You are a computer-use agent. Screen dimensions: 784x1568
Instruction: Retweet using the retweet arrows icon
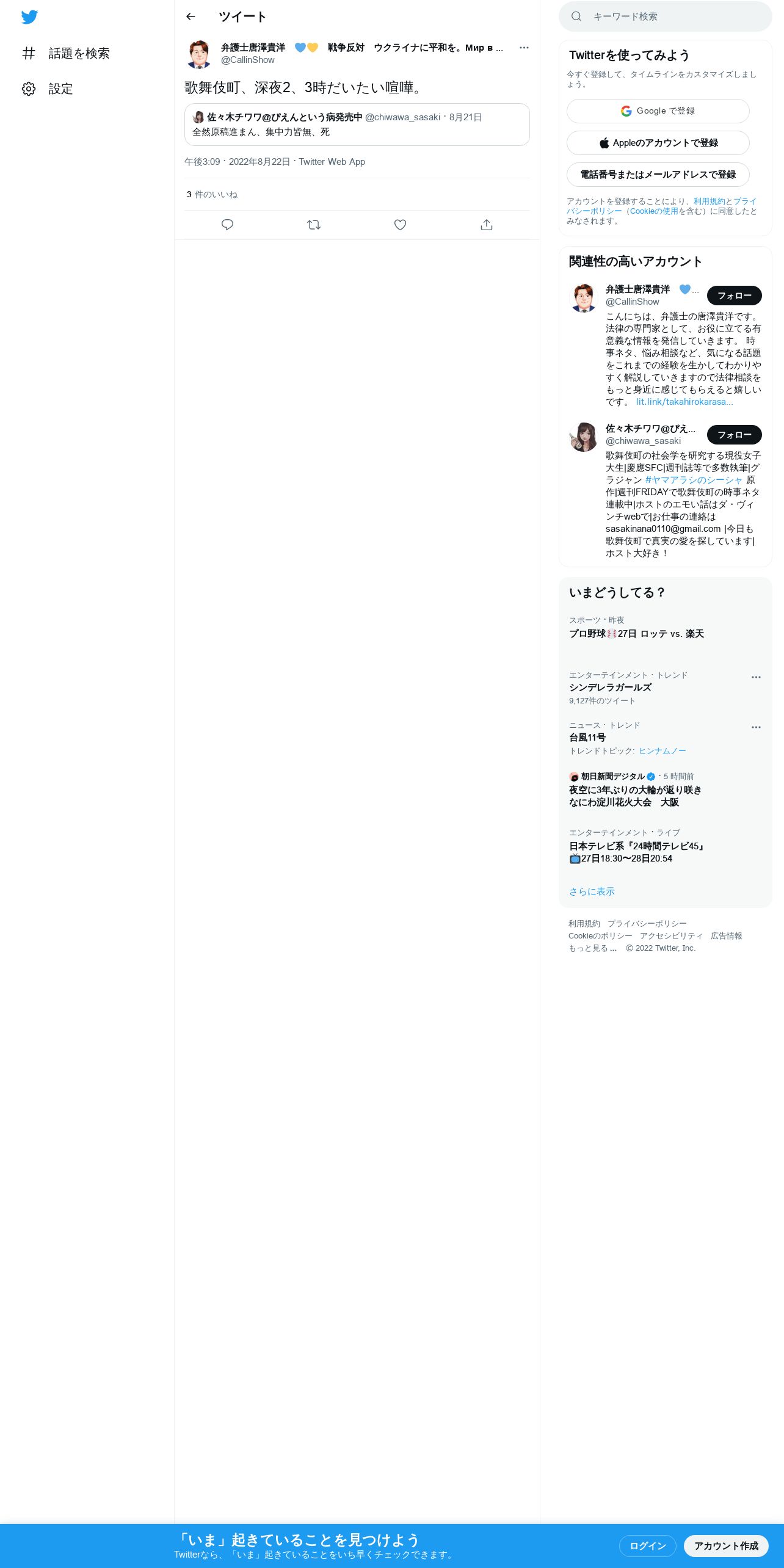[314, 225]
